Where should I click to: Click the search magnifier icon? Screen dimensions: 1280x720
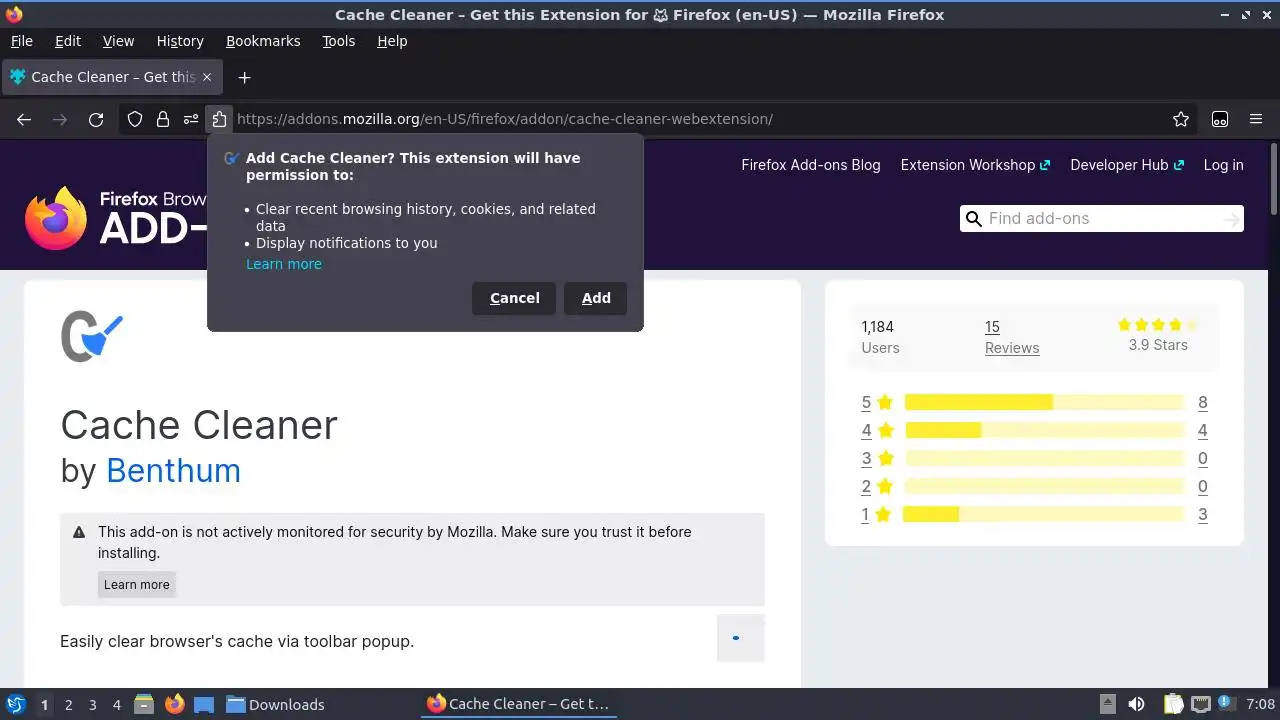(973, 219)
